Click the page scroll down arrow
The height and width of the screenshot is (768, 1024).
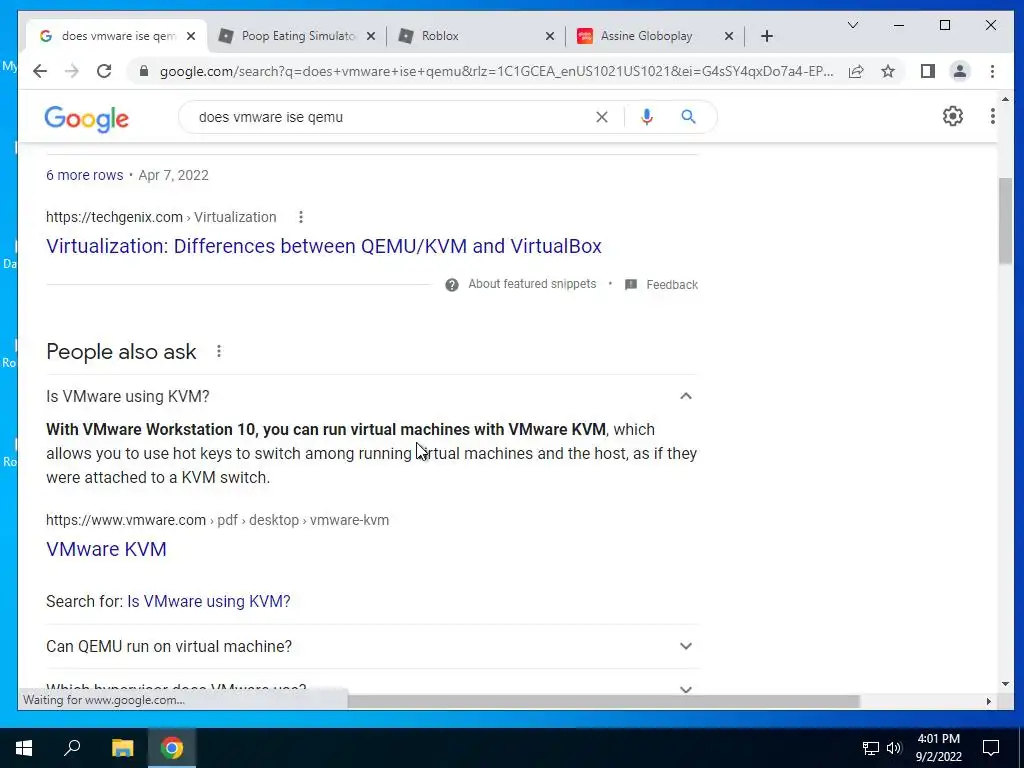coord(1005,684)
